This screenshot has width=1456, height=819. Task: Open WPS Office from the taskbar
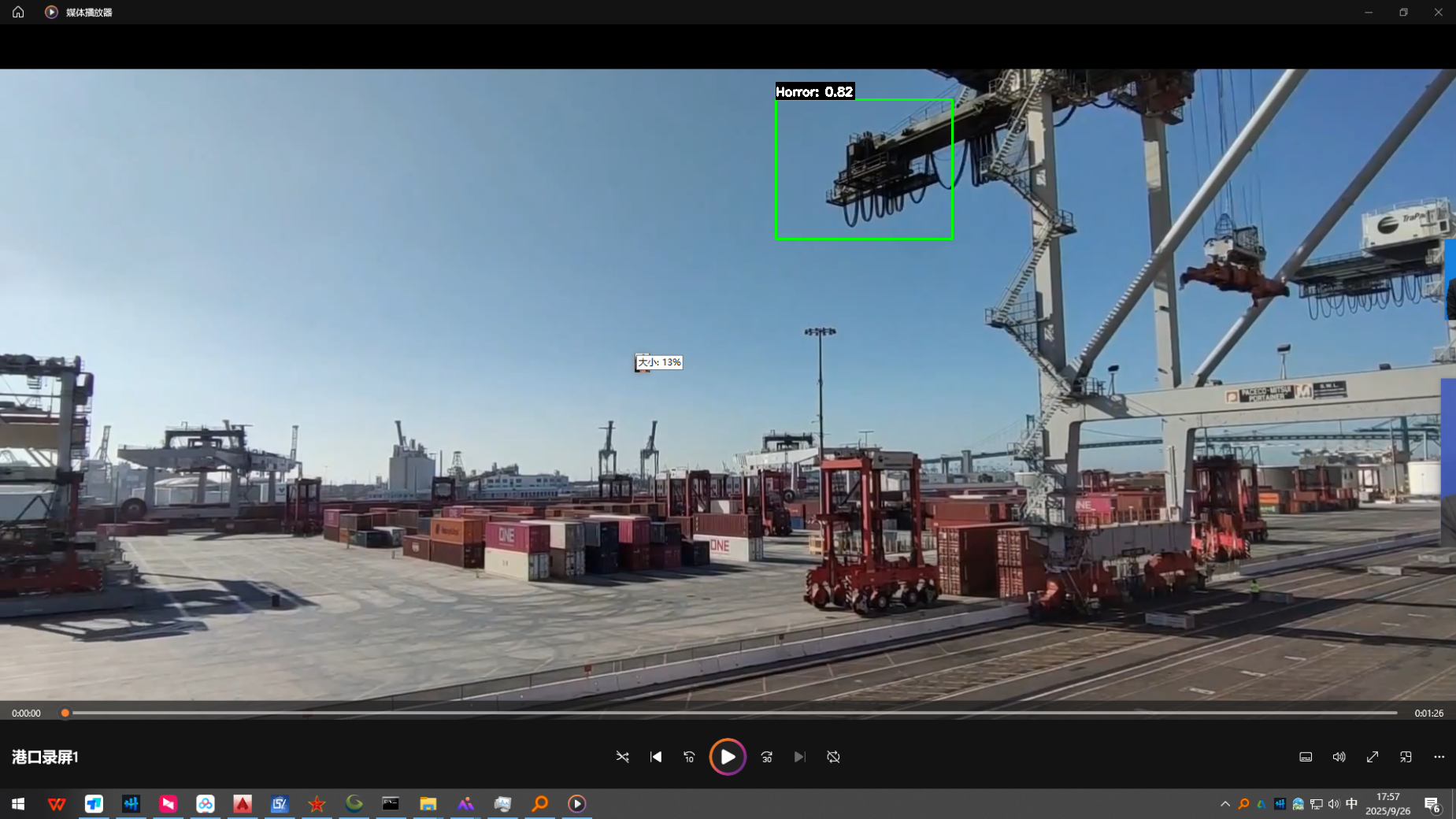pos(57,803)
